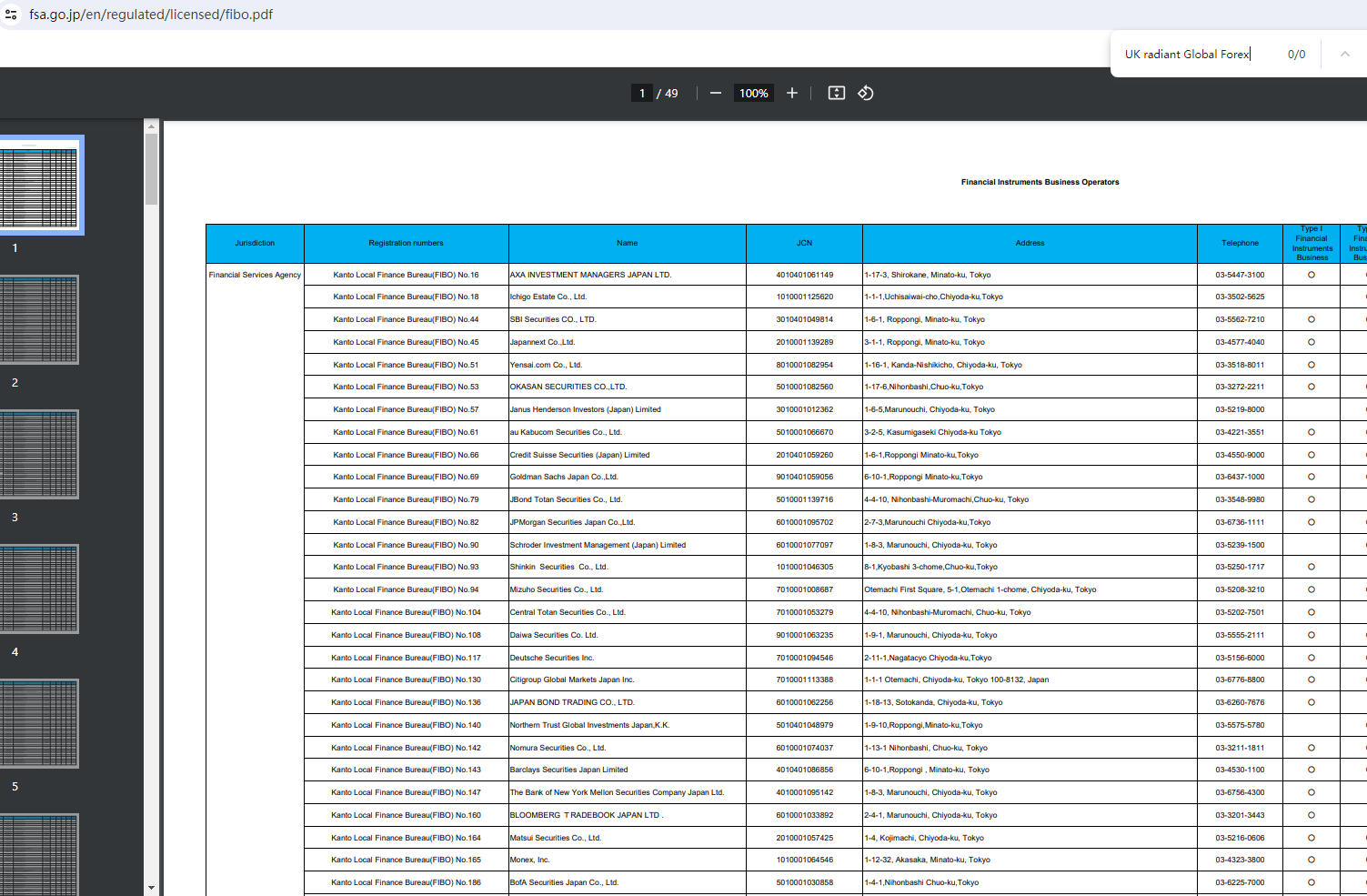Click the fsa.go.jp URL in address bar
Viewport: 1367px width, 896px height.
[x=151, y=15]
